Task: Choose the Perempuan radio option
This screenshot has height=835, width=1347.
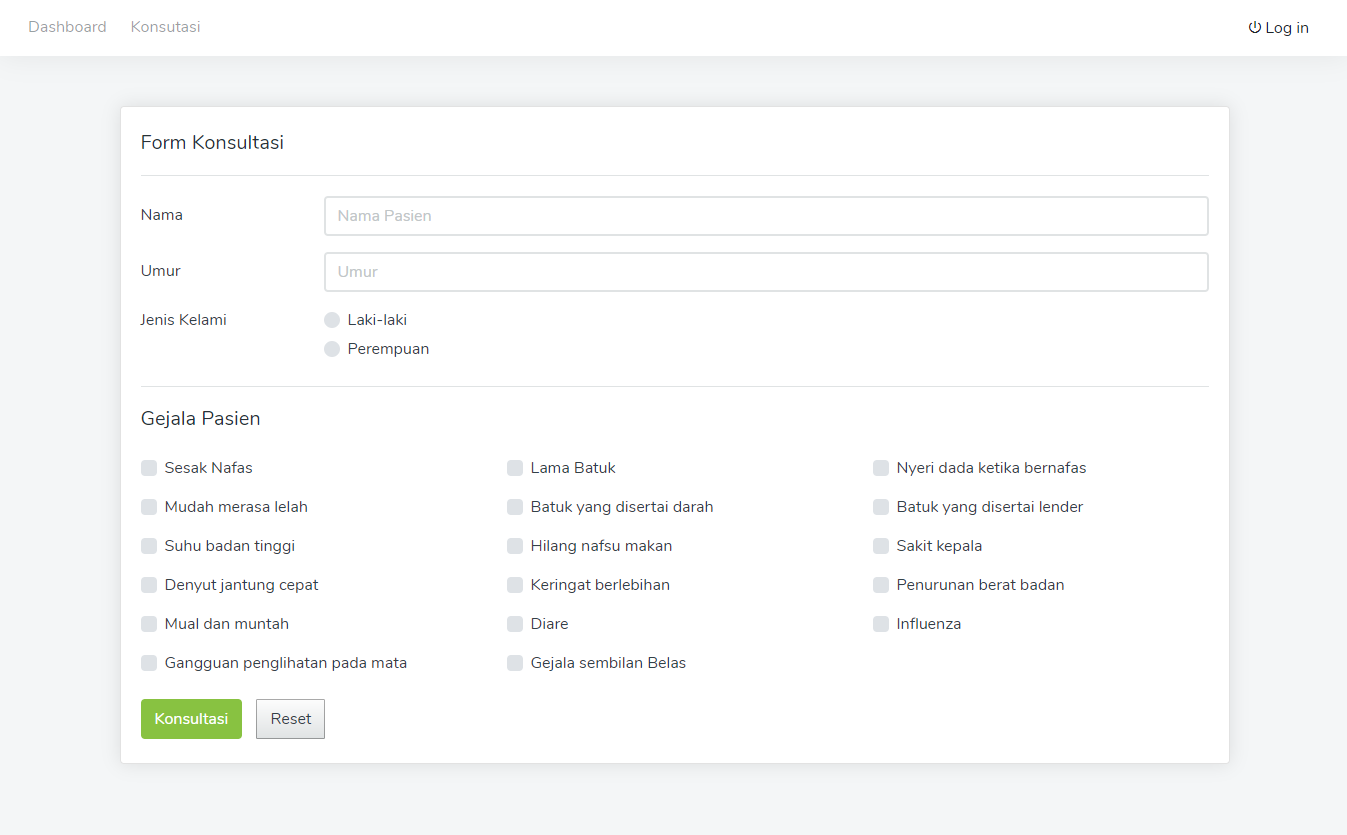Action: pos(332,349)
